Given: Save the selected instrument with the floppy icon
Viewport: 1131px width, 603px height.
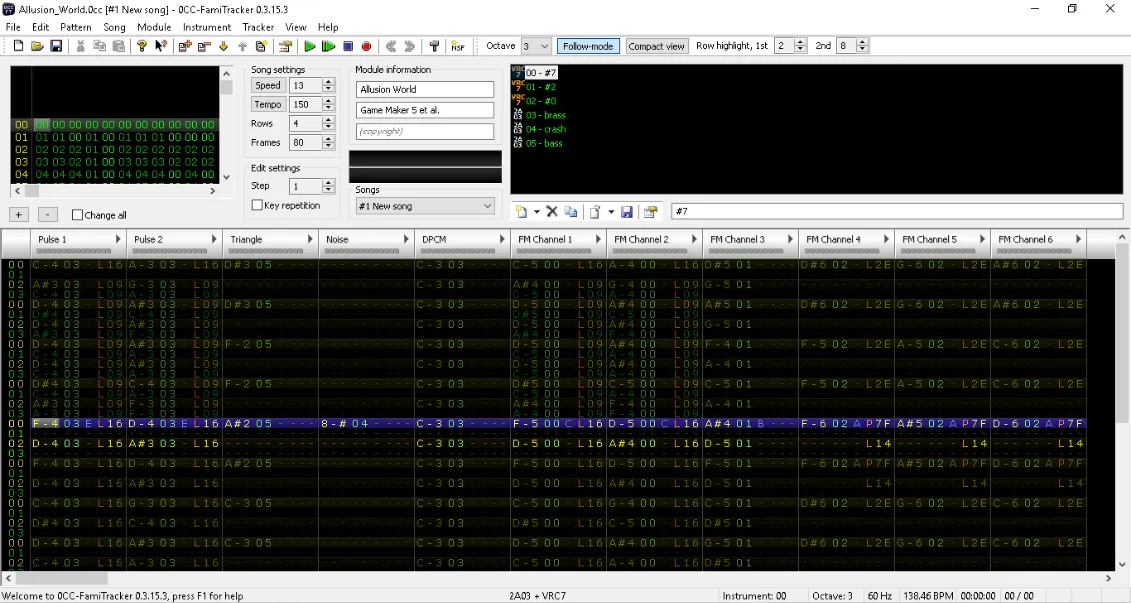Looking at the screenshot, I should point(627,211).
